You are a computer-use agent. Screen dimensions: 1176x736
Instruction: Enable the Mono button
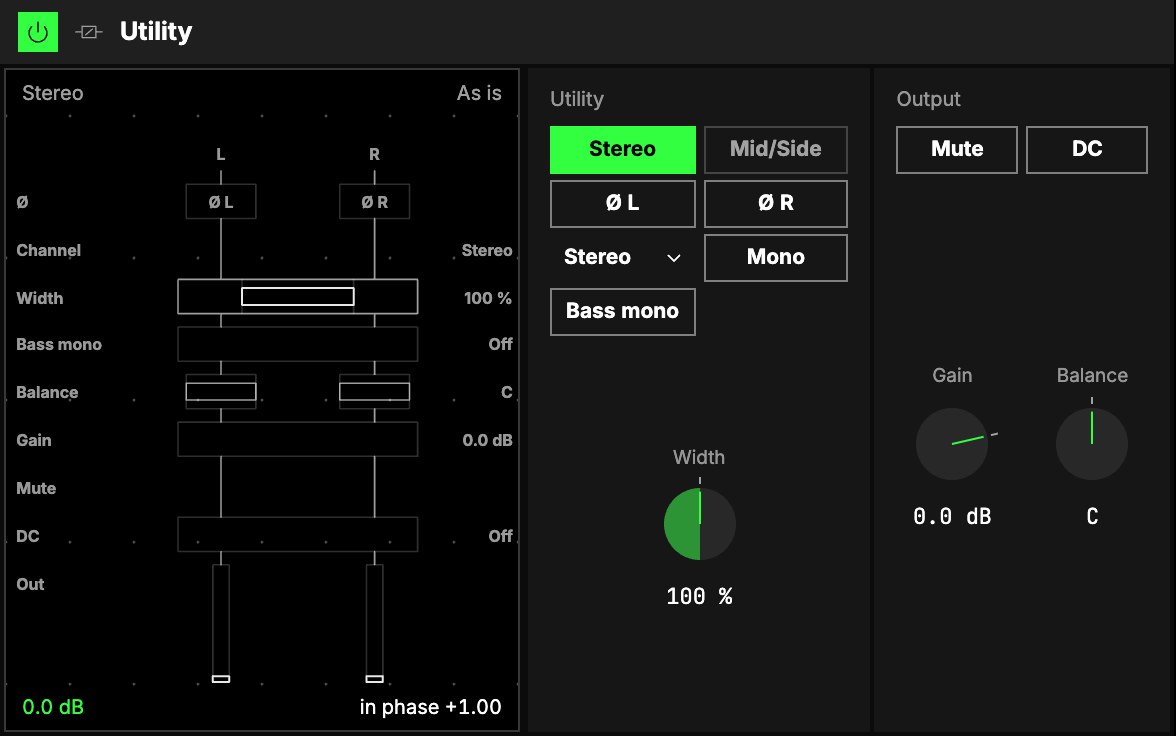tap(776, 257)
